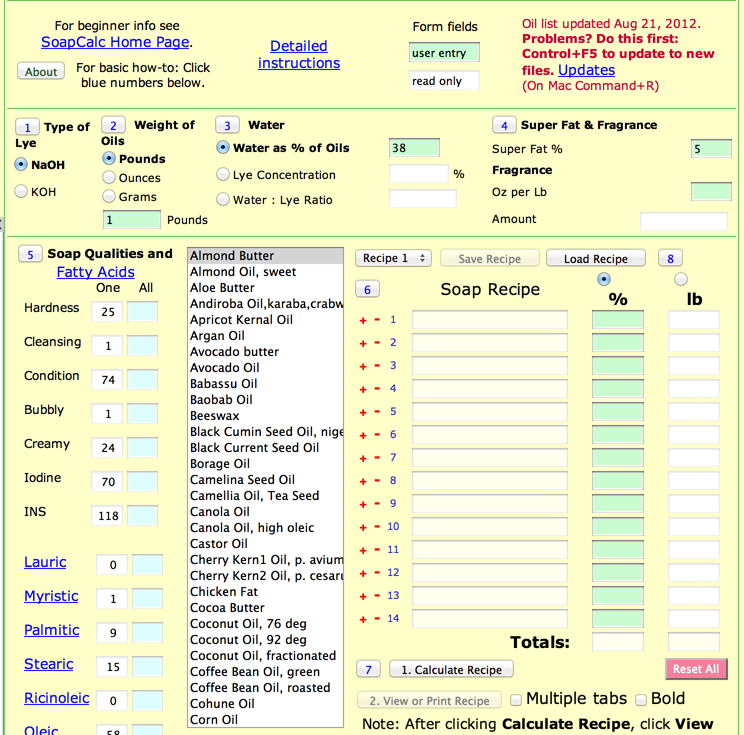Click the red minus icon for row 1
Screen dimensions: 744x735
pos(377,320)
